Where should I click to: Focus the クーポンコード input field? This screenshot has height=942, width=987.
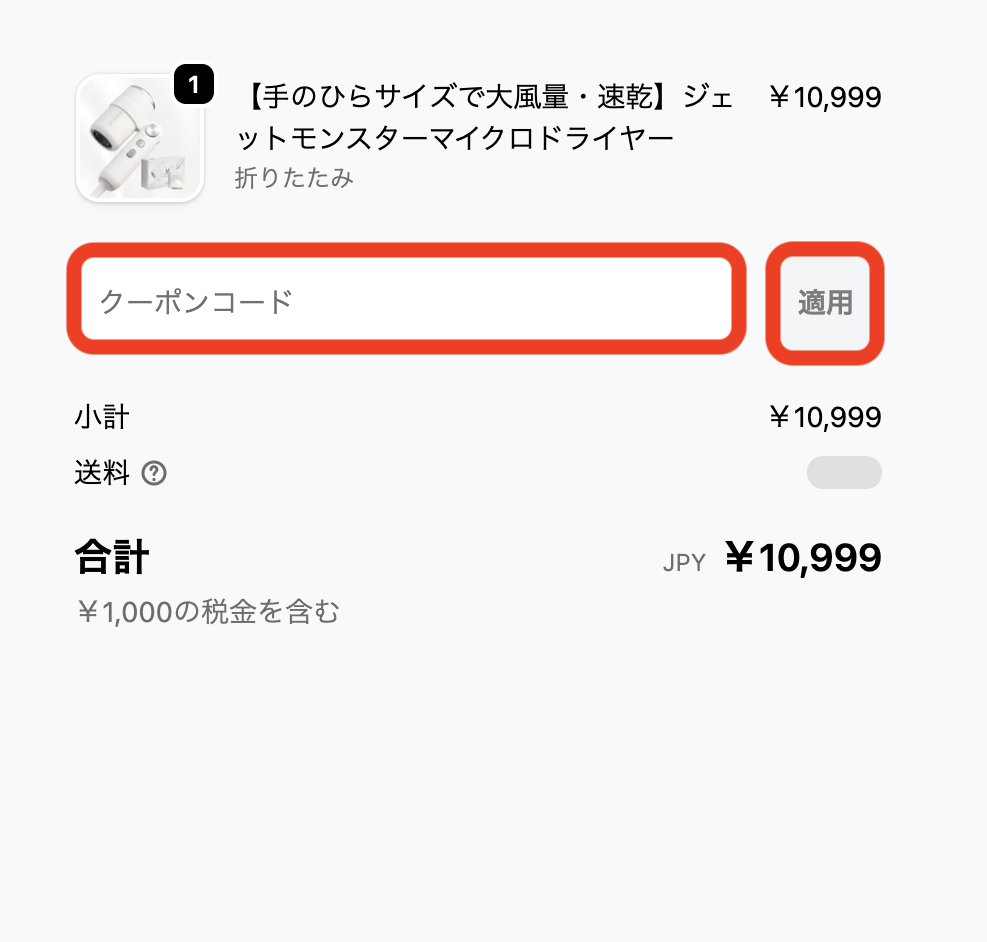tap(406, 301)
